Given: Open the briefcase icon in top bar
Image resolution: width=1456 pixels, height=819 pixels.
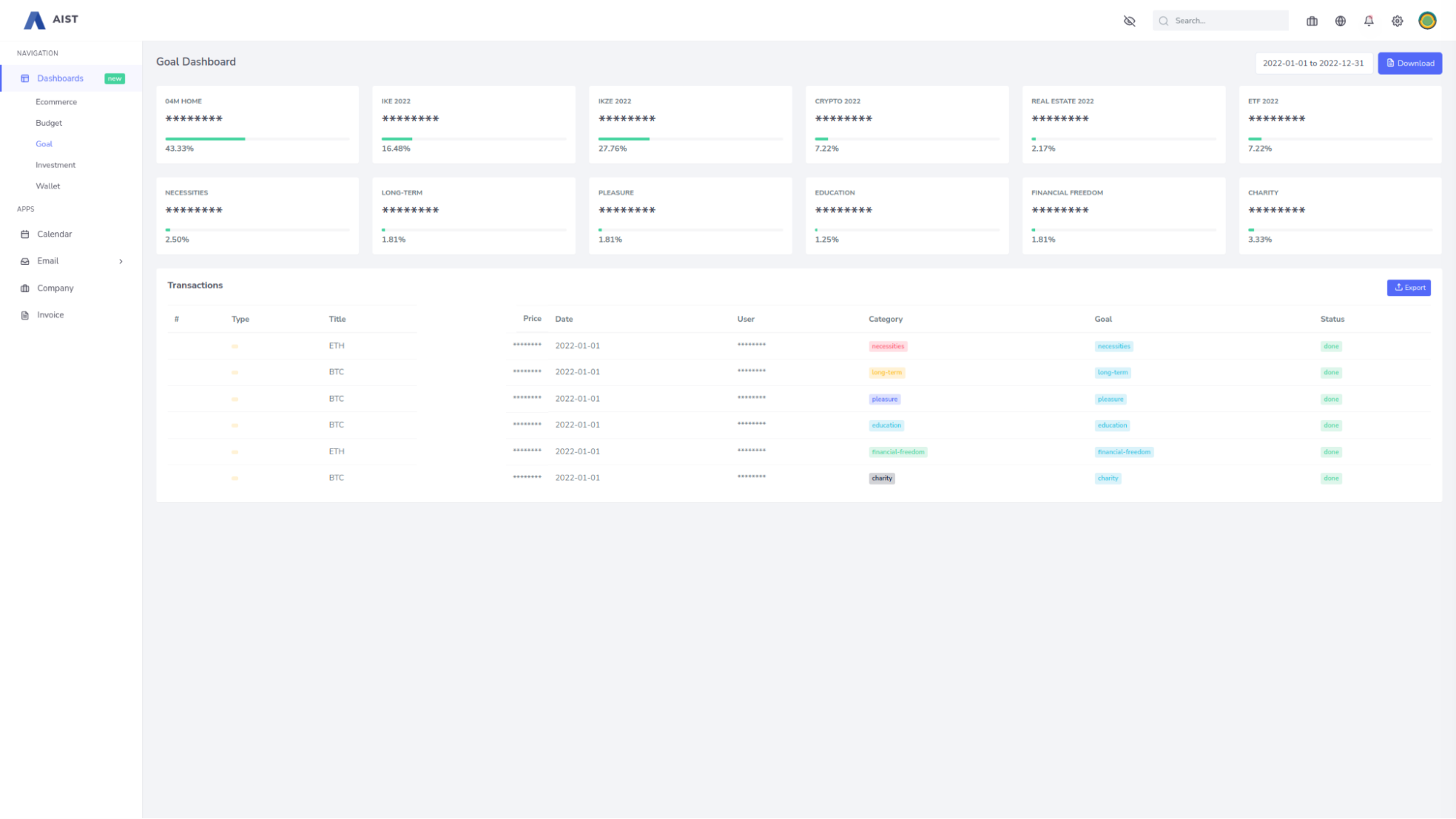Looking at the screenshot, I should pos(1312,21).
